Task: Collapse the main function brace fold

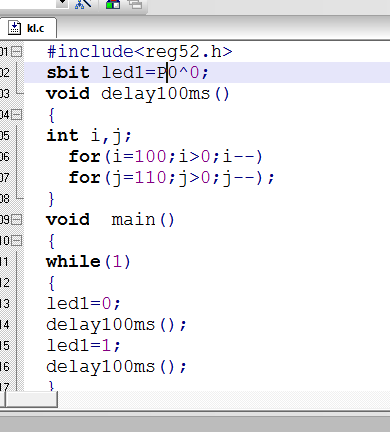Action: (17, 241)
